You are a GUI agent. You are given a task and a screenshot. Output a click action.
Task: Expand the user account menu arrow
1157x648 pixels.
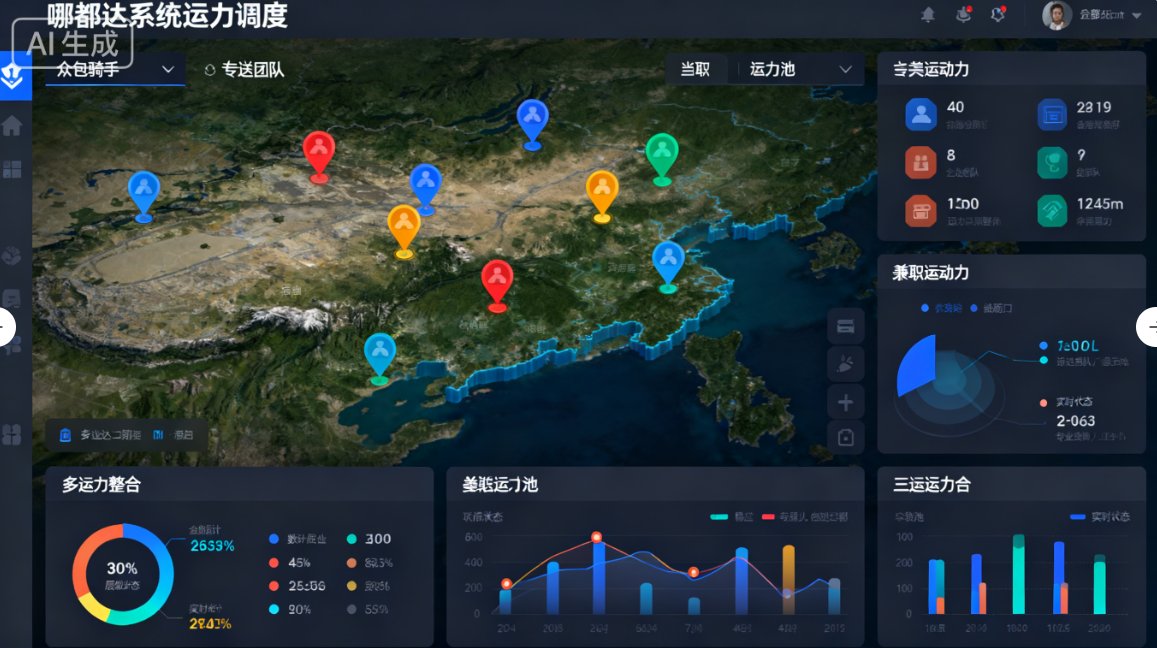tap(1137, 16)
